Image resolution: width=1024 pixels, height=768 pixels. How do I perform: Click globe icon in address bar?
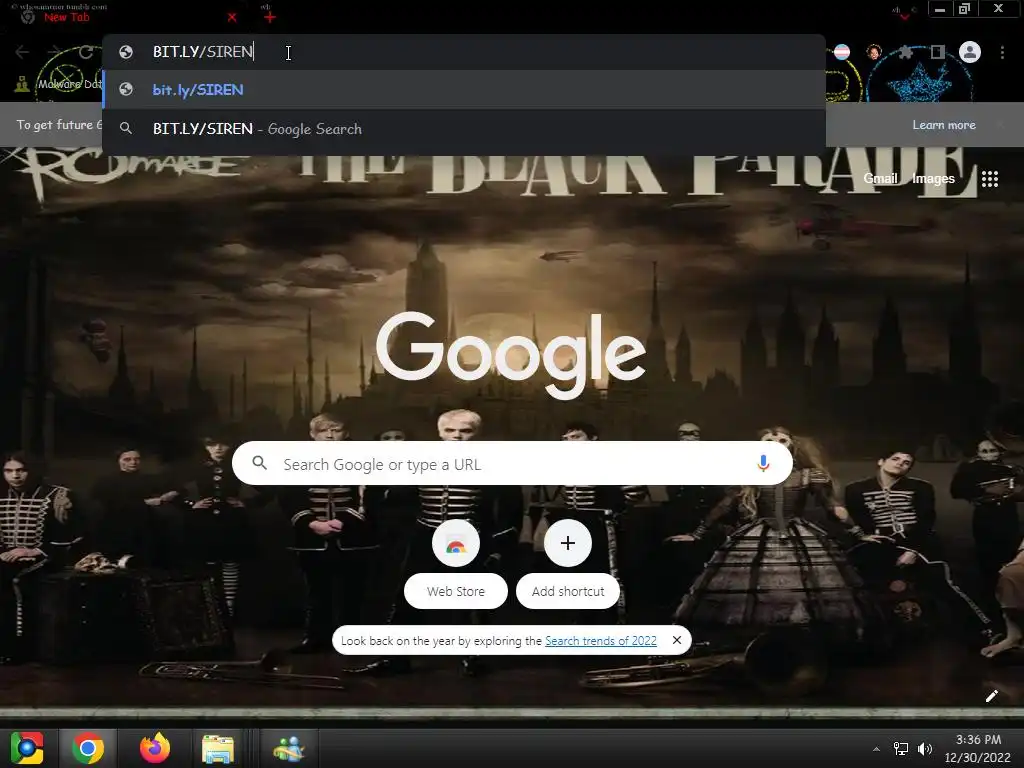[126, 52]
